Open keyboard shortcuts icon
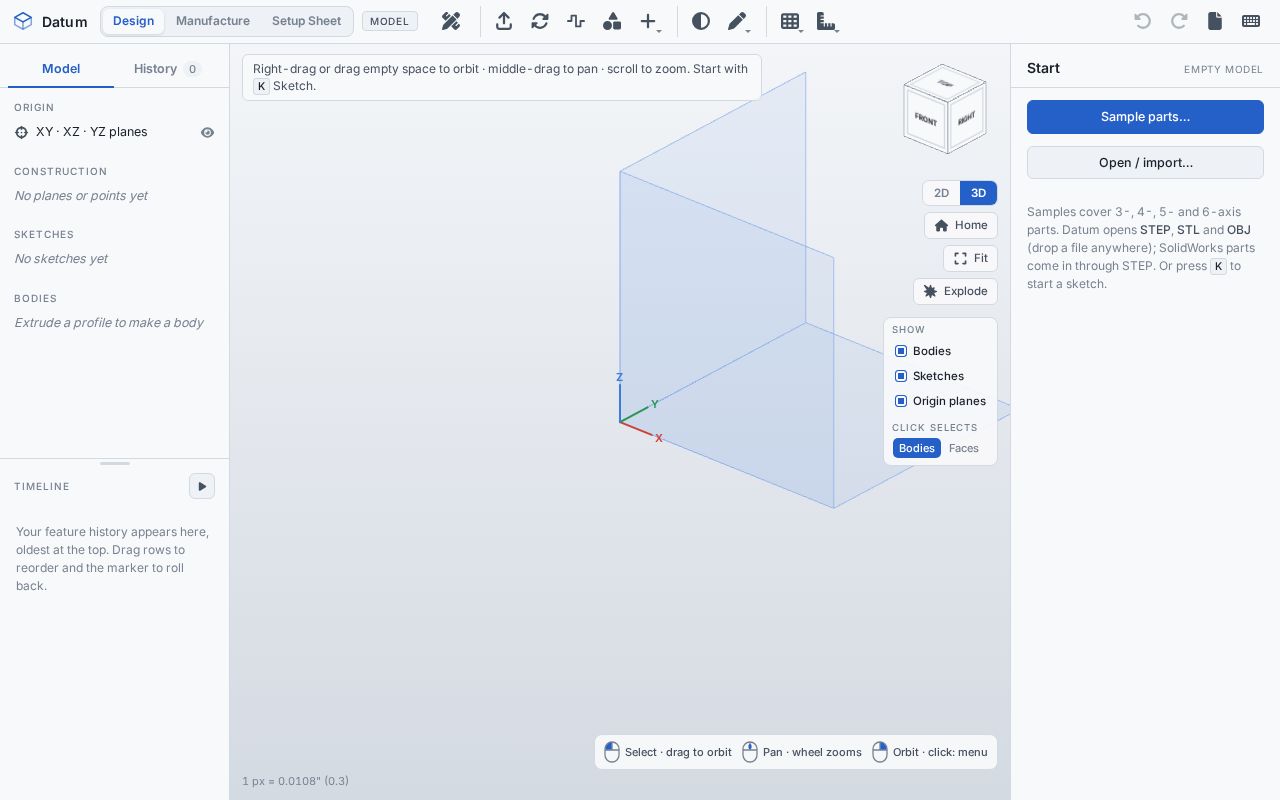This screenshot has width=1280, height=800. pos(1251,21)
